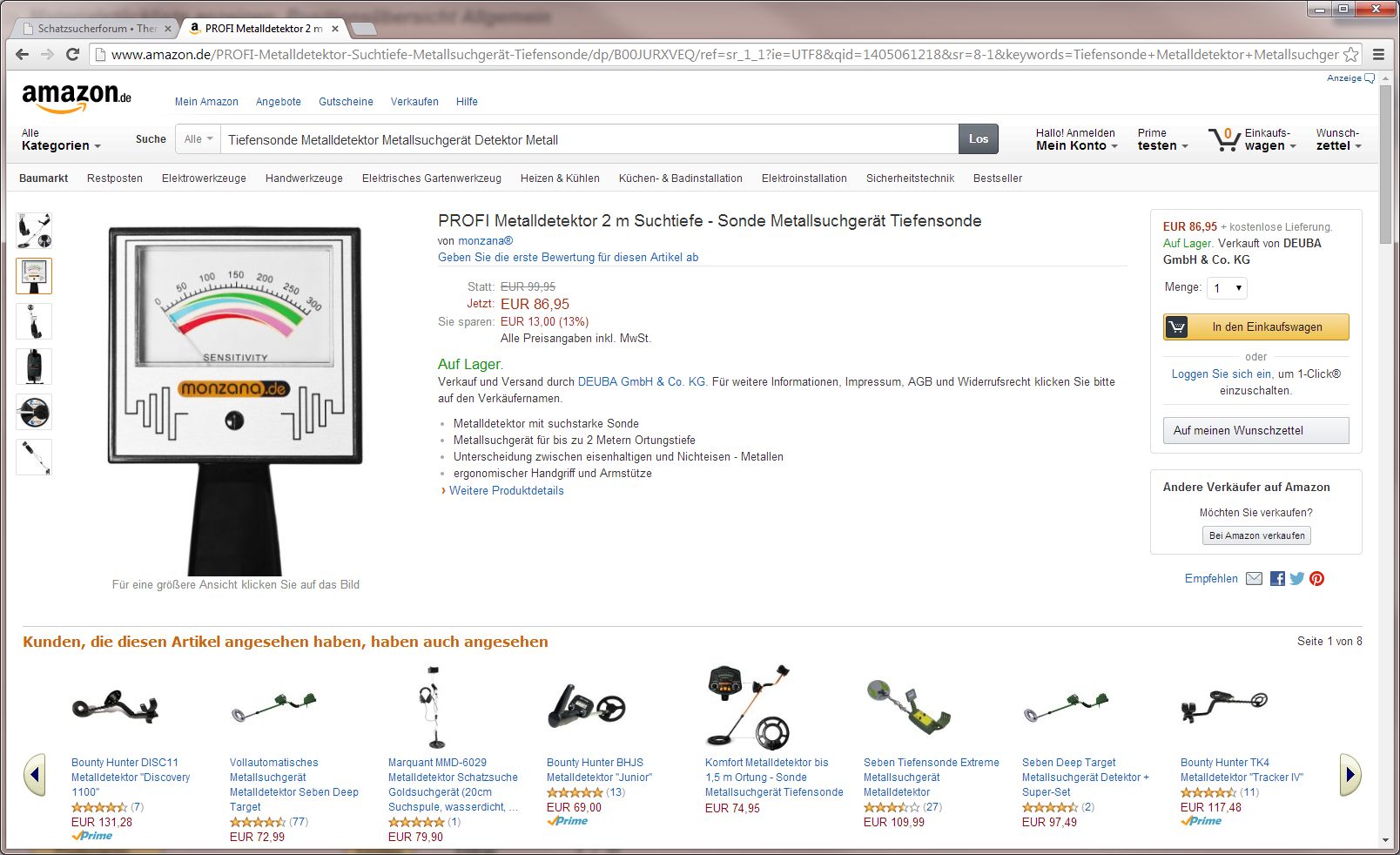1400x855 pixels.
Task: Share product on Facebook icon
Action: pyautogui.click(x=1277, y=579)
